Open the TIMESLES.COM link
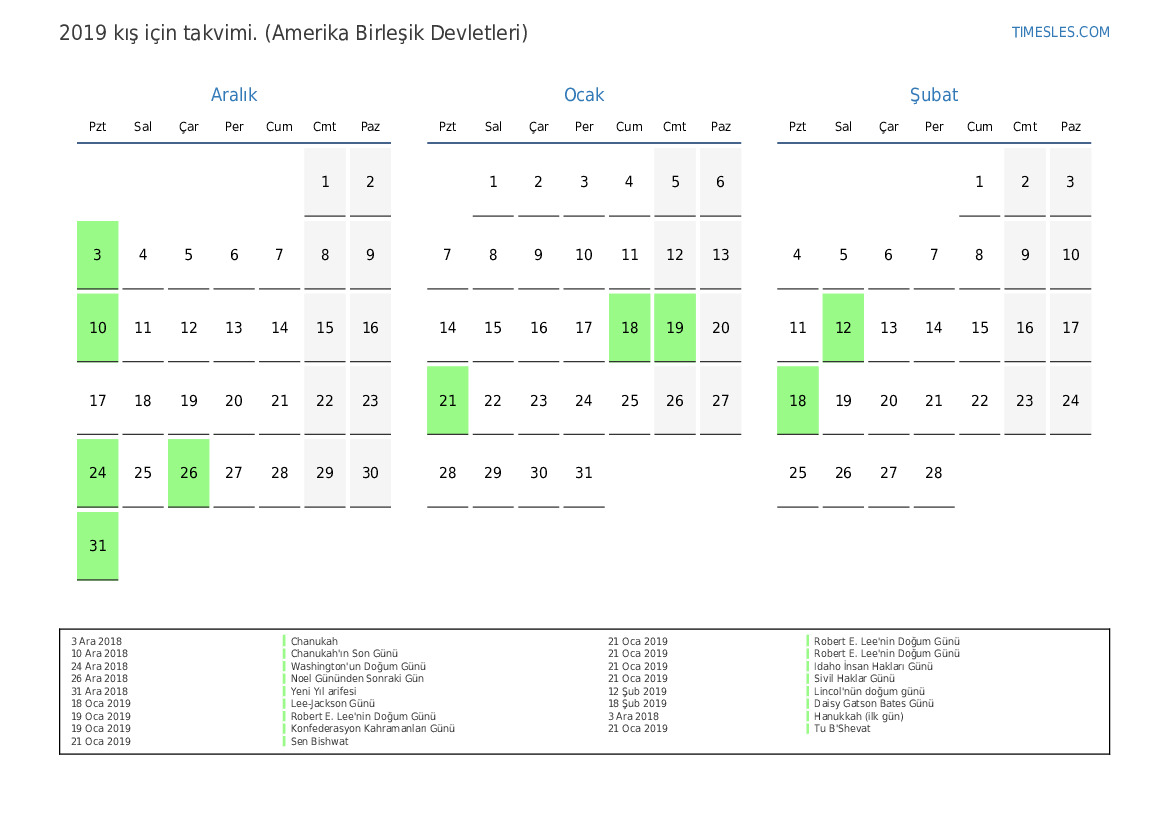 coord(1060,32)
